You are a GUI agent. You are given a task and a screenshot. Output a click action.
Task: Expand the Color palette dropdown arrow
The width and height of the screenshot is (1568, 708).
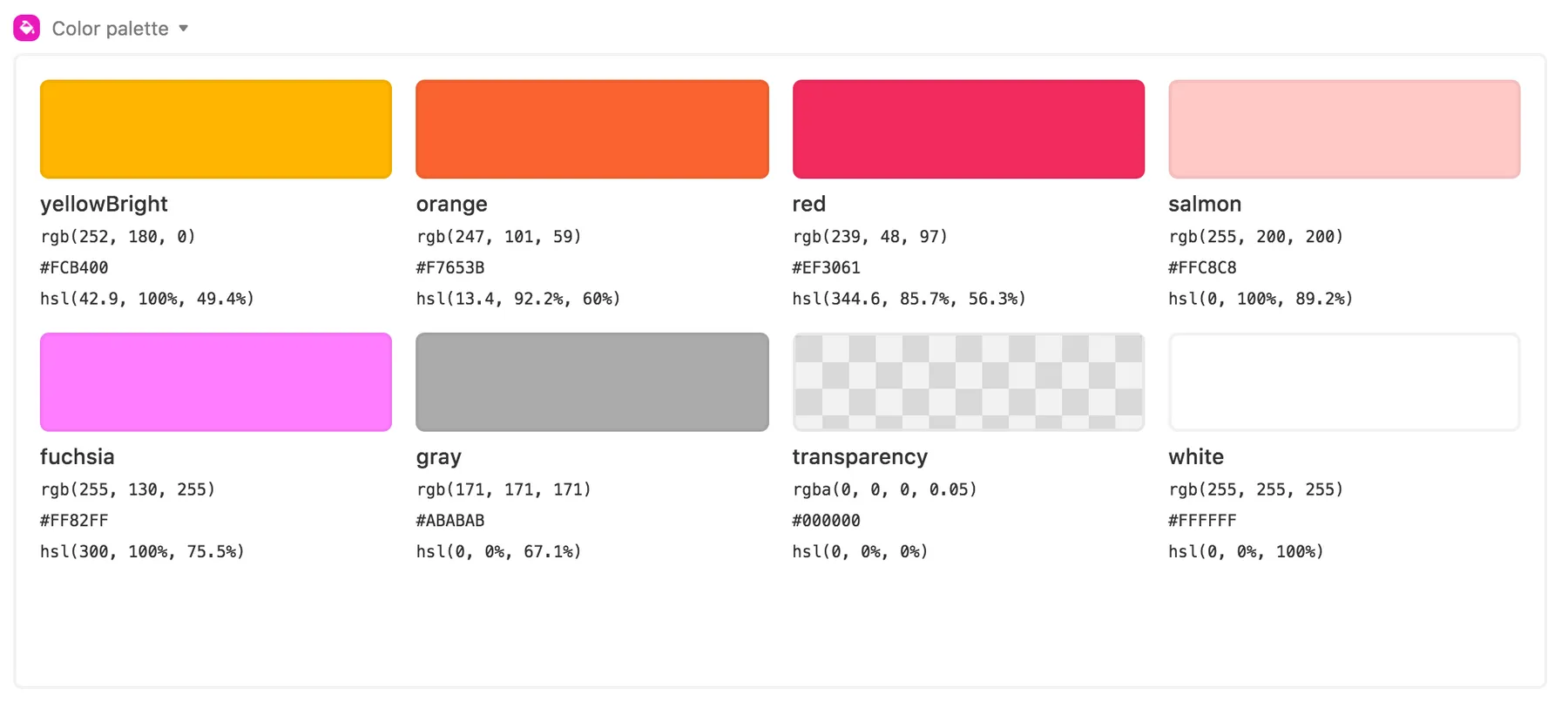(x=184, y=29)
